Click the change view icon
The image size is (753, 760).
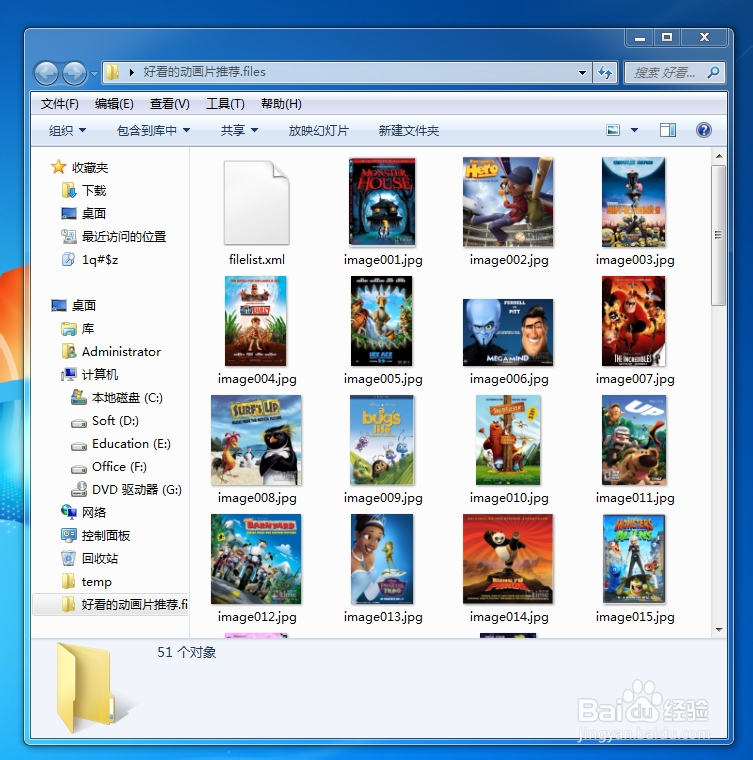pos(613,130)
